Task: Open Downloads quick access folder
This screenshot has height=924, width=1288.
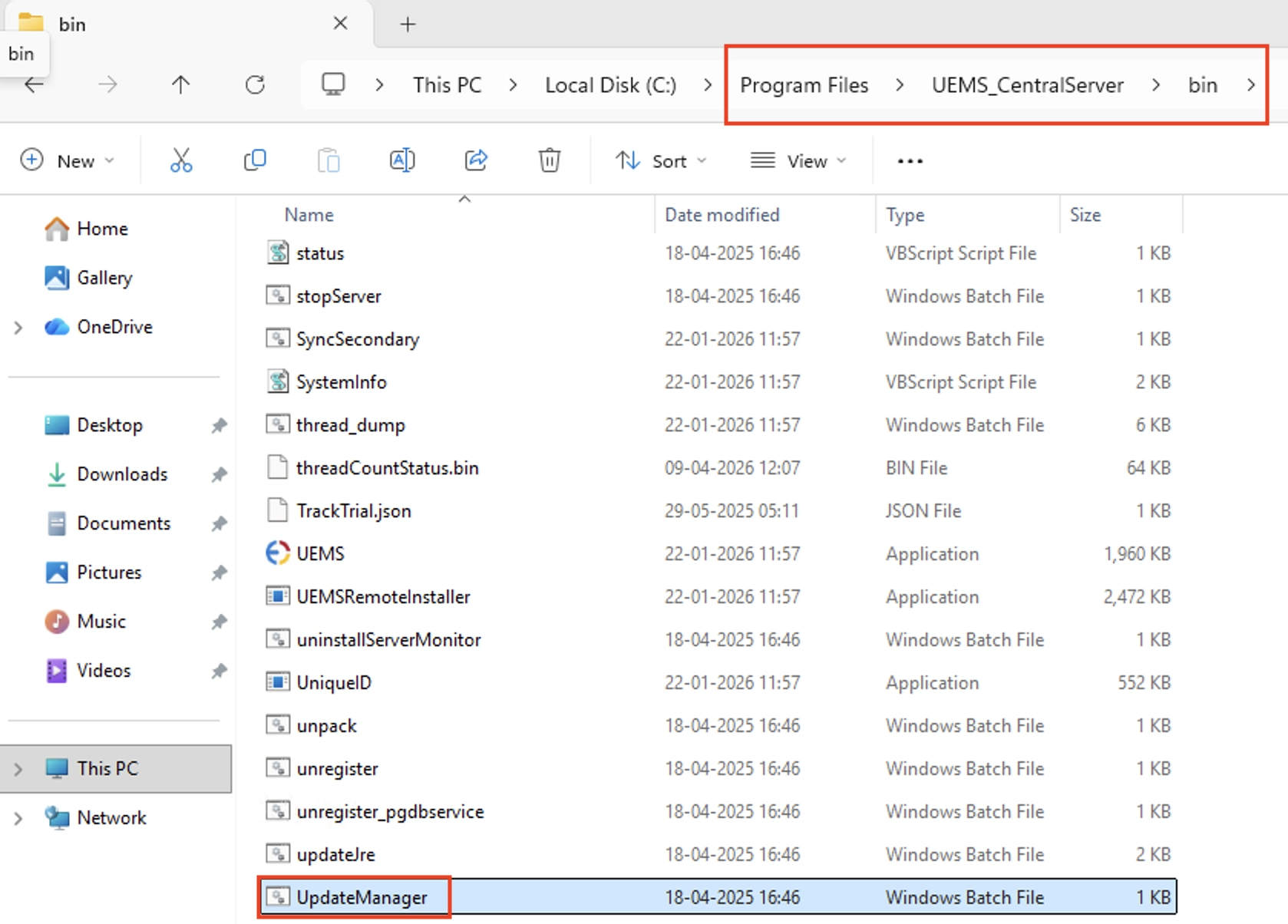Action: [122, 474]
